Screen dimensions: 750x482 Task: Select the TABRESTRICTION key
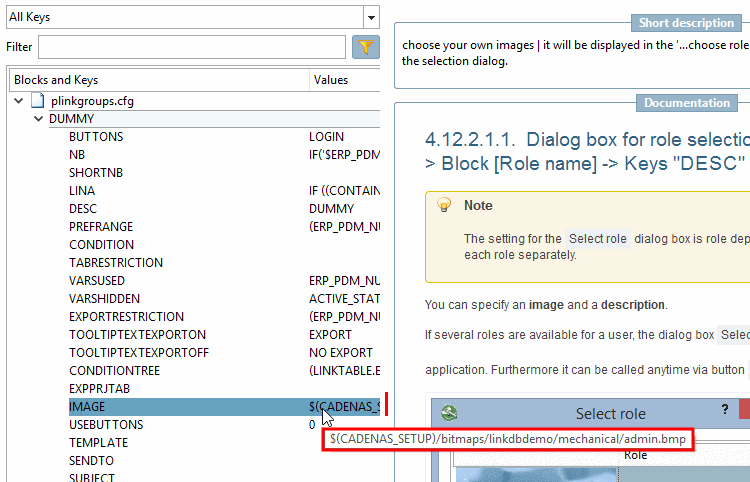pyautogui.click(x=116, y=263)
